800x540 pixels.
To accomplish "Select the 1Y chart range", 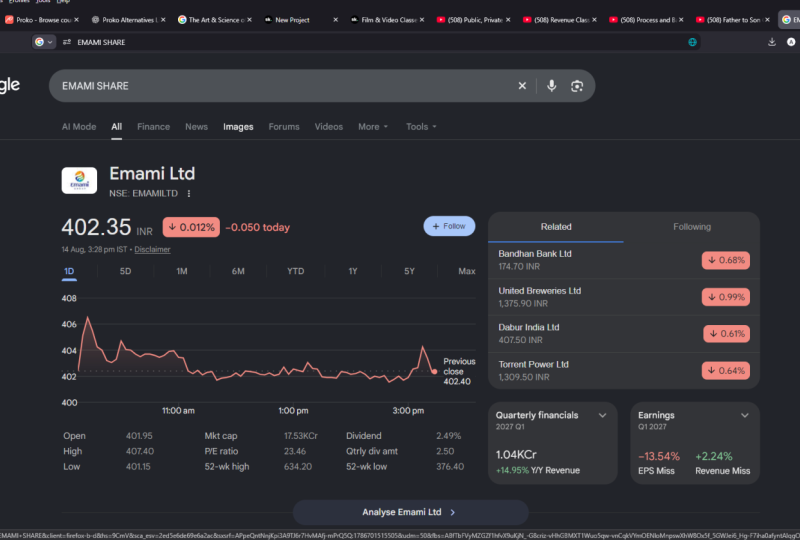I will [x=353, y=271].
